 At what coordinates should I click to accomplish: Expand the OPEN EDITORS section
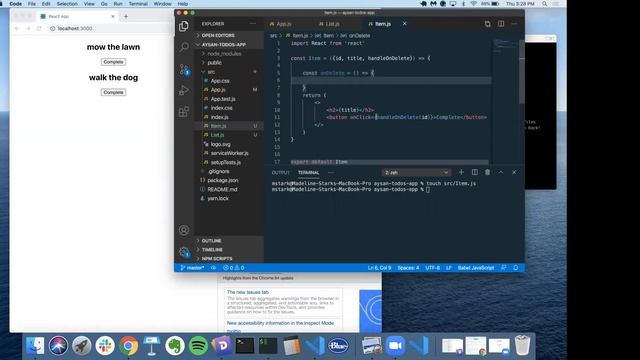pos(229,36)
